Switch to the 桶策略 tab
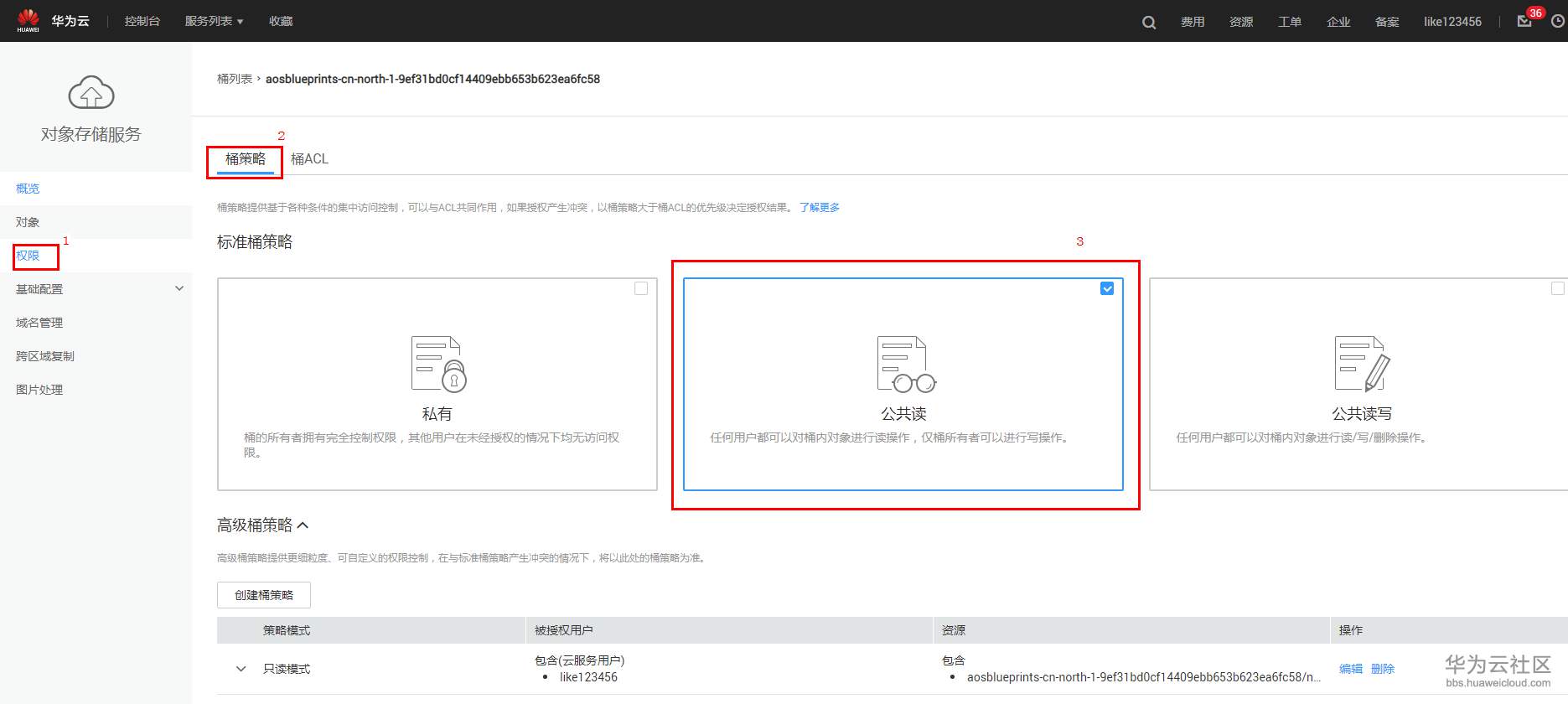This screenshot has width=1568, height=704. [x=246, y=158]
